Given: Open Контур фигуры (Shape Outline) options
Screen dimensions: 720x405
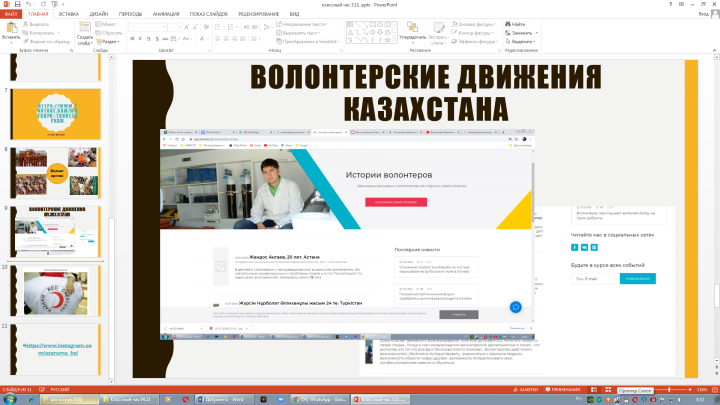Looking at the screenshot, I should 472,33.
